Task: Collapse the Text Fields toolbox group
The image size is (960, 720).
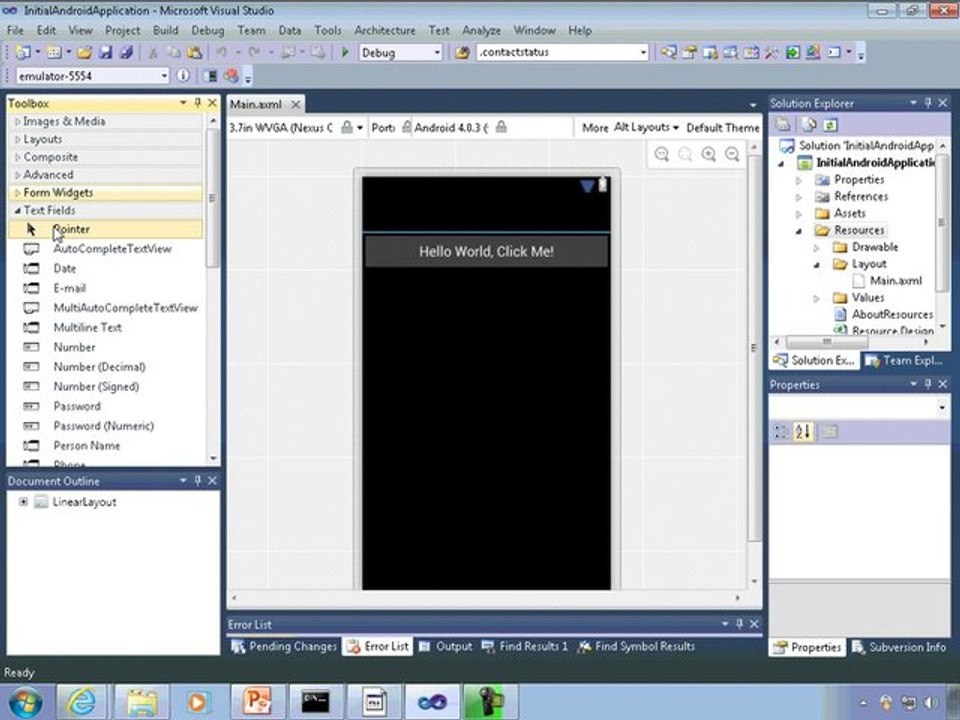Action: [17, 211]
